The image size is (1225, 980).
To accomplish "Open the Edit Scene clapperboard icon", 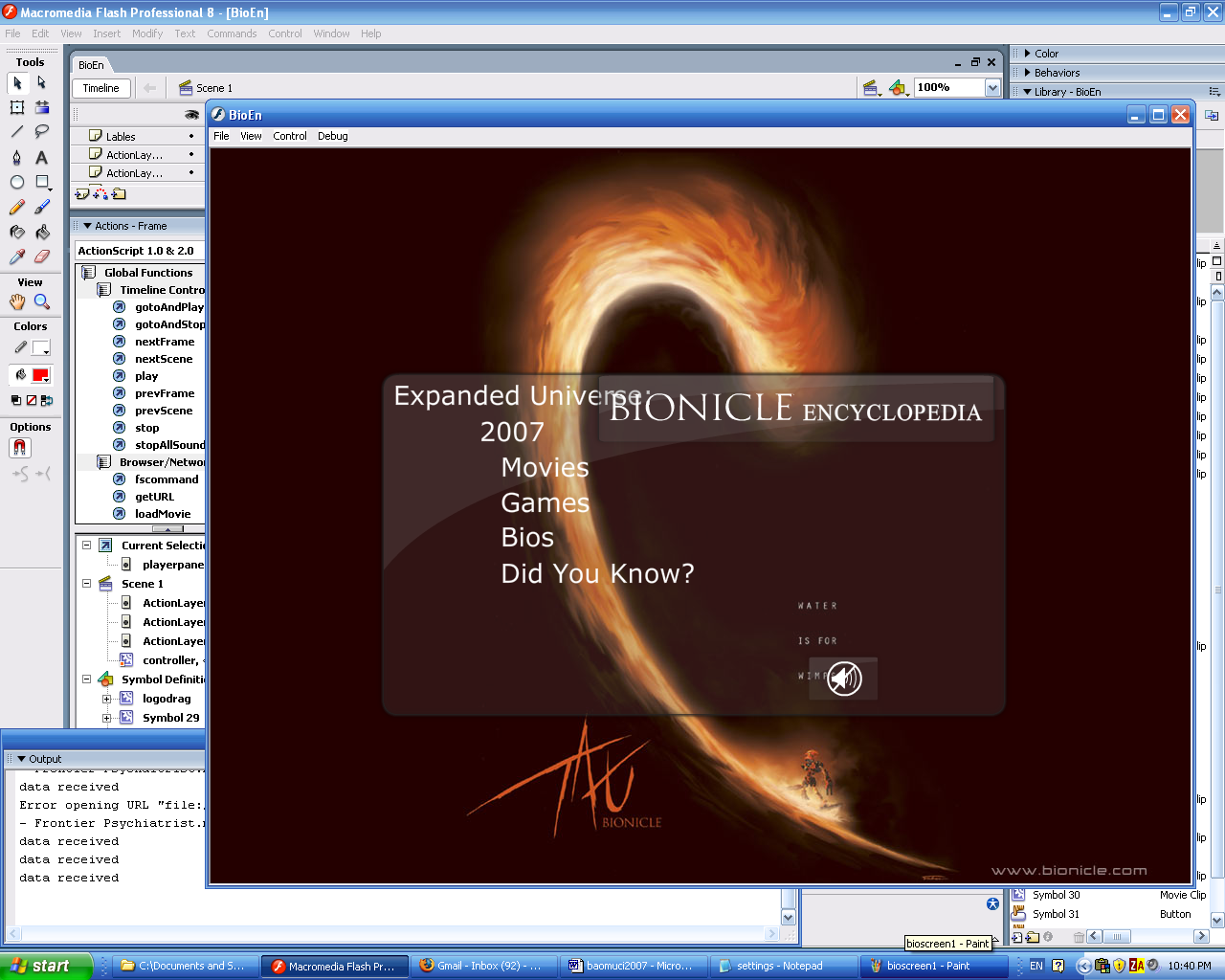I will pos(871,87).
